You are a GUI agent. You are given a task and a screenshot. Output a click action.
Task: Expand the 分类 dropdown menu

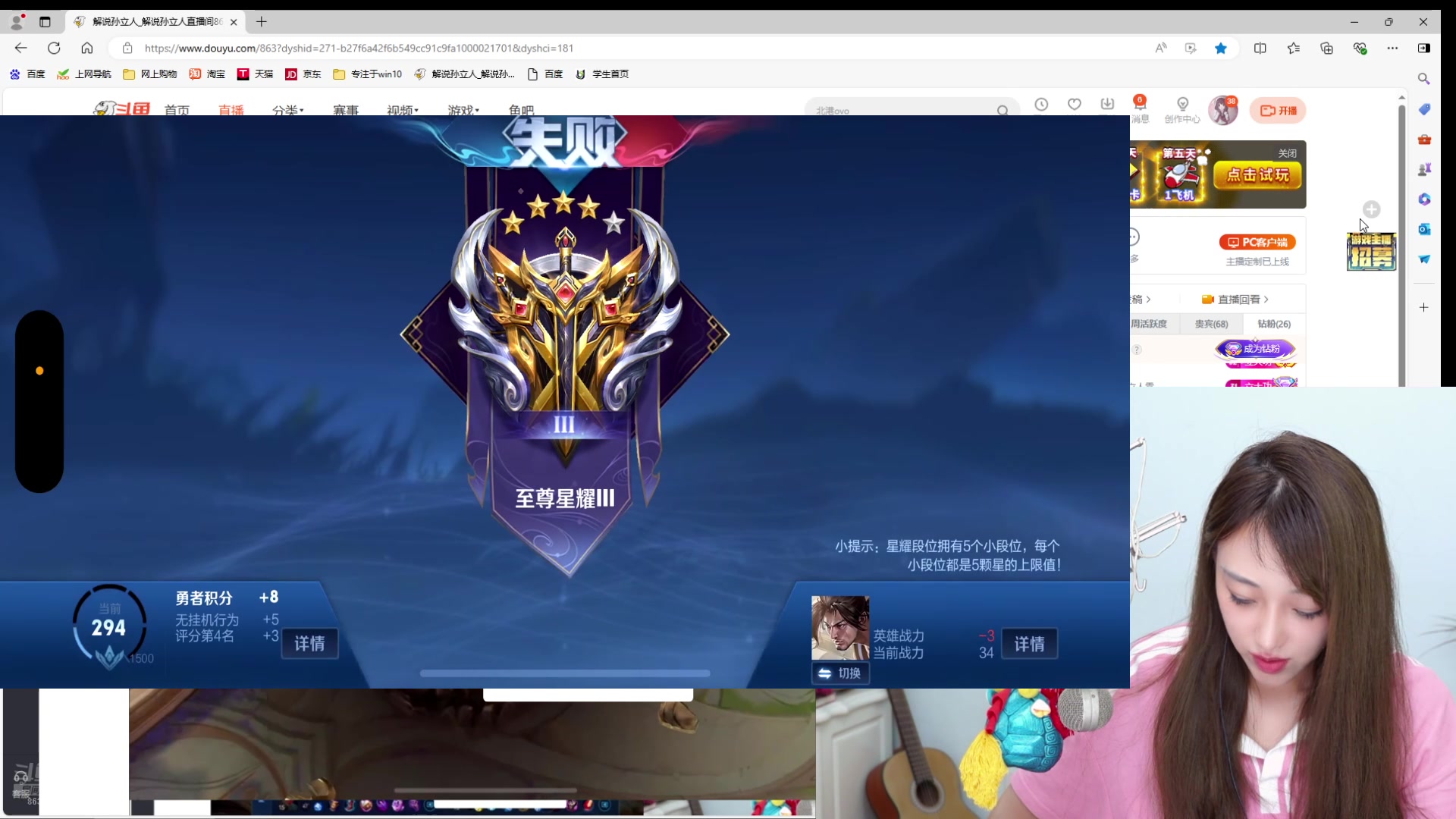(288, 111)
